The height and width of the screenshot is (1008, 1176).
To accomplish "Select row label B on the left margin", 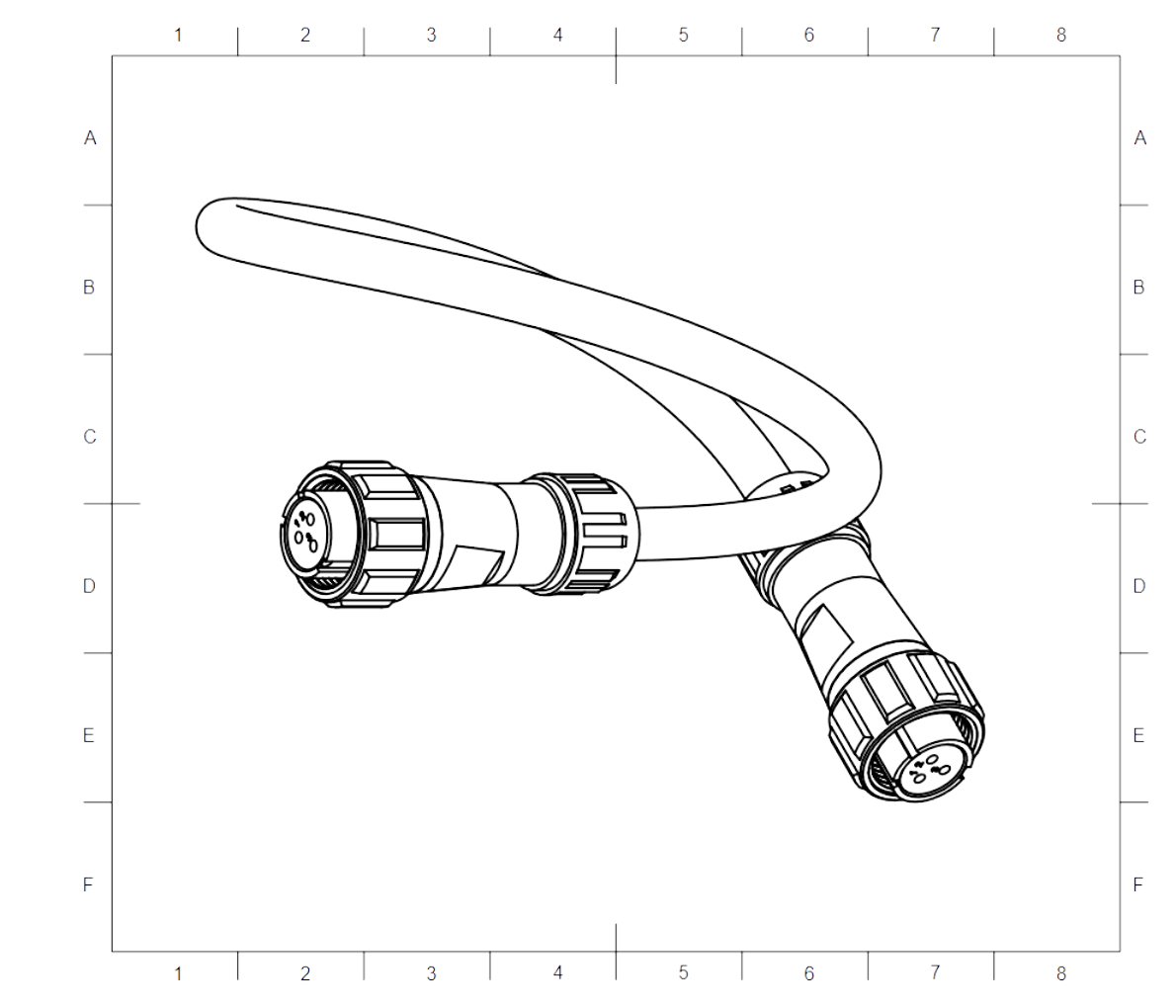I will [x=89, y=288].
